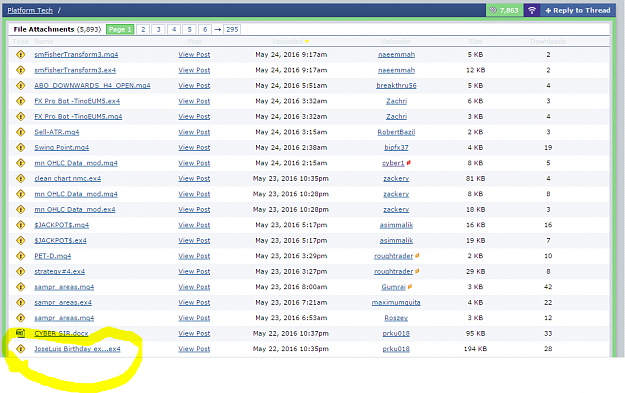Click document icon beside CYBER SIR.docx

point(20,333)
